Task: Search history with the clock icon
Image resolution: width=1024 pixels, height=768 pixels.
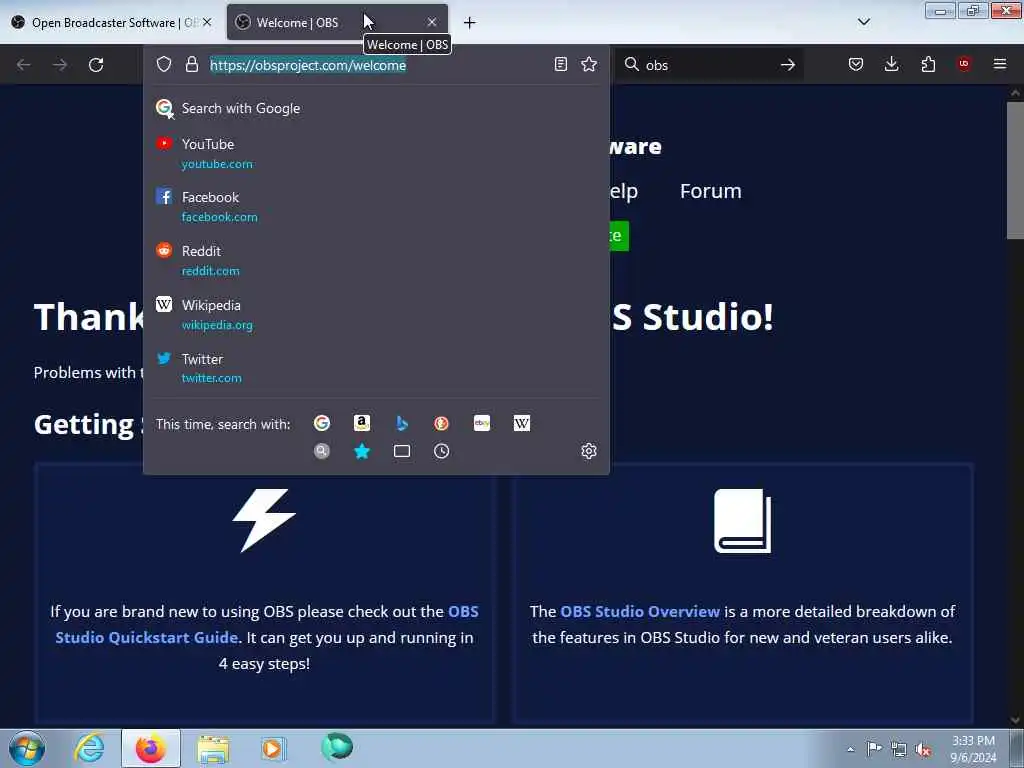Action: tap(441, 451)
